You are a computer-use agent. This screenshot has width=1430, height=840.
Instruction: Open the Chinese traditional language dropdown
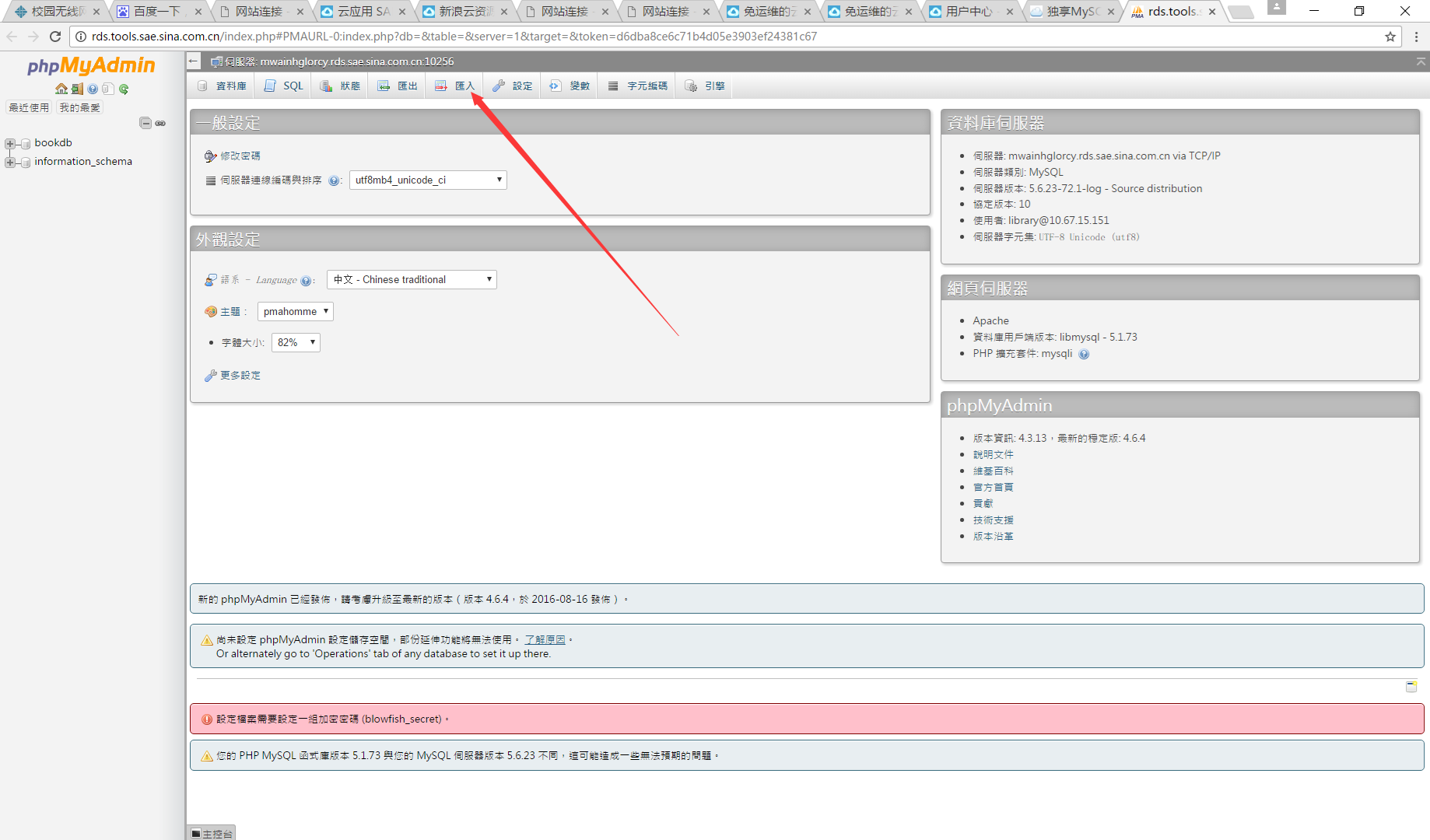(x=412, y=280)
